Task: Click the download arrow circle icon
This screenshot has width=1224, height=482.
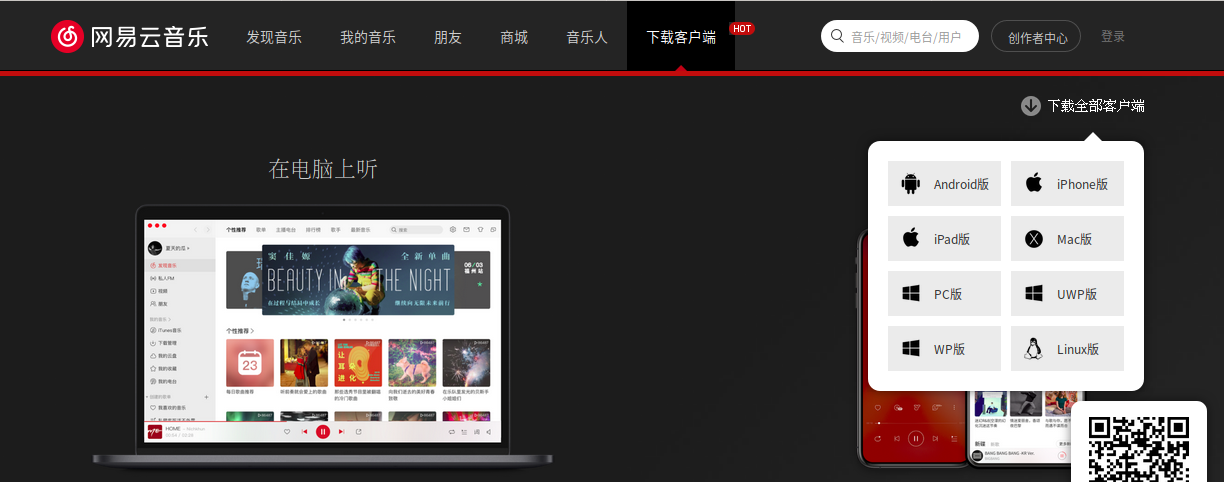Action: pos(1031,106)
